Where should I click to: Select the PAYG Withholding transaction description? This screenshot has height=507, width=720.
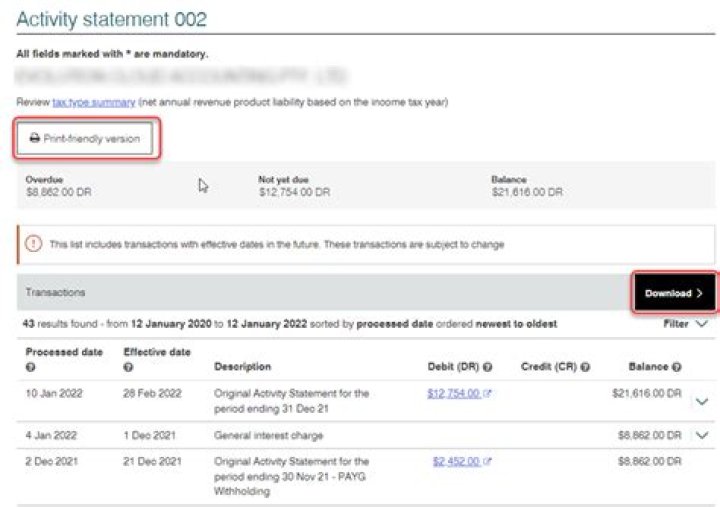point(290,476)
